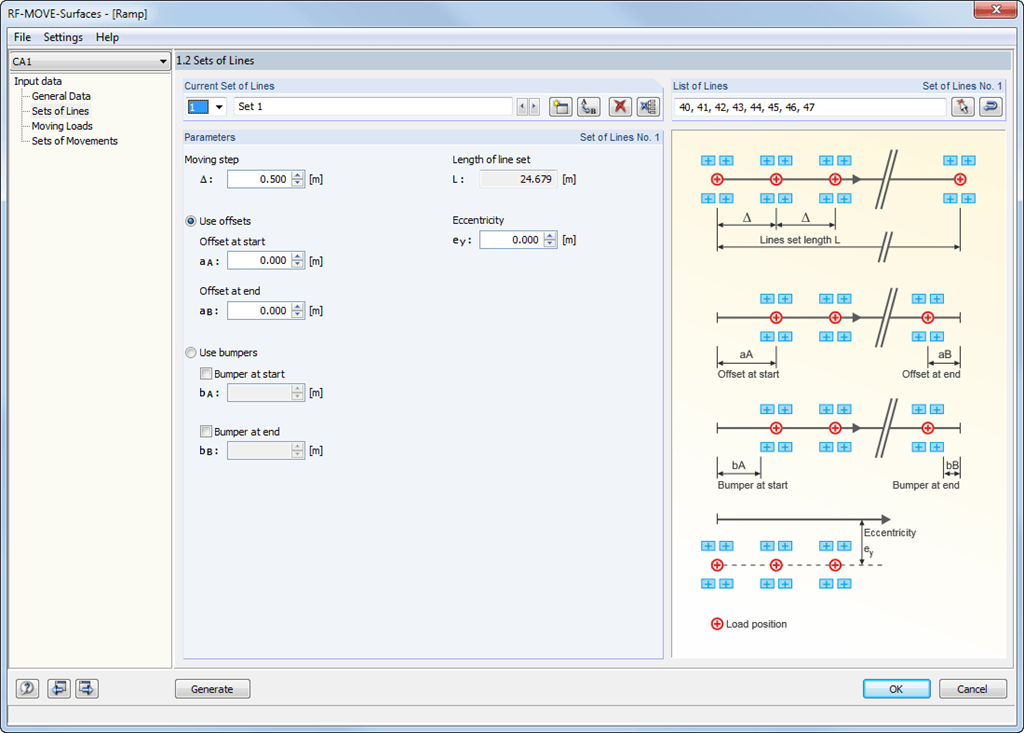Adjust the Offset at start aA spinner
Screen dimensions: 1024x733
[x=298, y=261]
